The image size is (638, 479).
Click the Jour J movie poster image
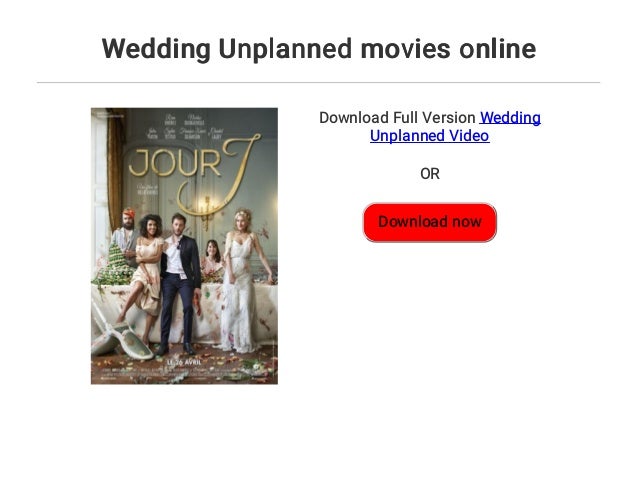pyautogui.click(x=184, y=246)
